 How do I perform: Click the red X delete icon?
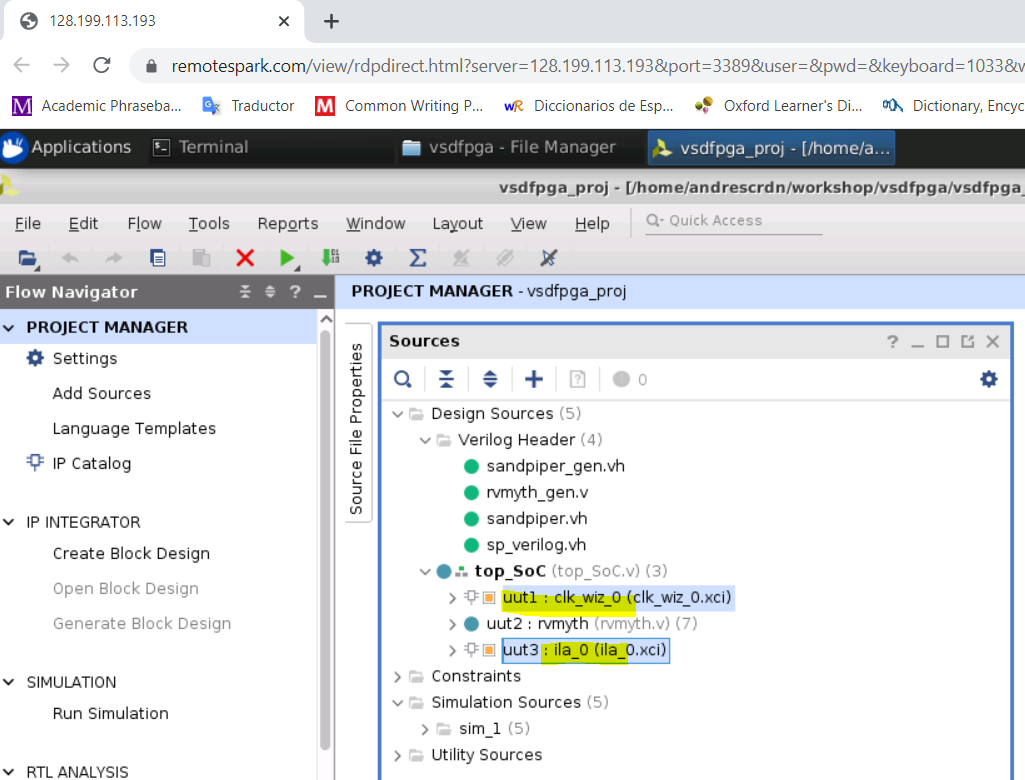(245, 258)
